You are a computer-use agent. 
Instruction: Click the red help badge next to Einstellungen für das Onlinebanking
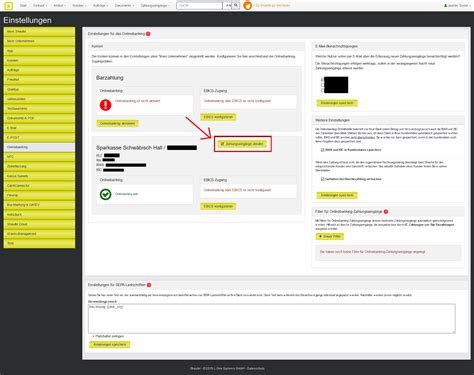pos(148,34)
